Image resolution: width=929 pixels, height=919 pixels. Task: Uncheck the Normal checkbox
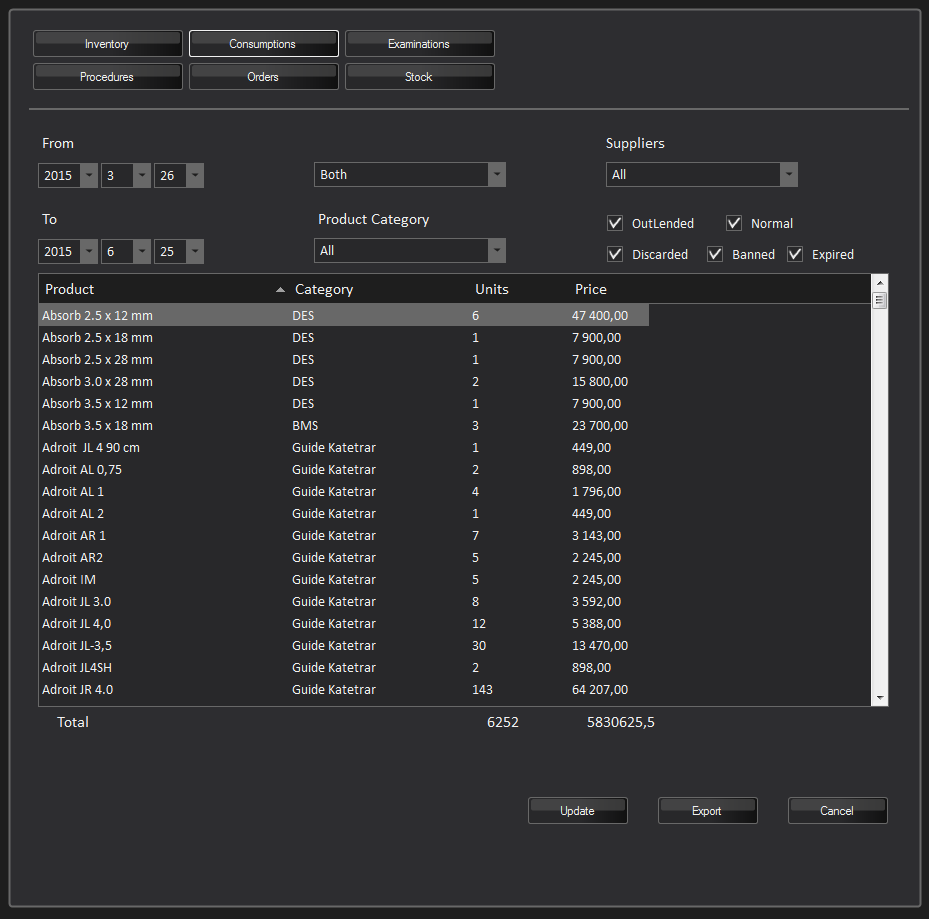[x=734, y=223]
